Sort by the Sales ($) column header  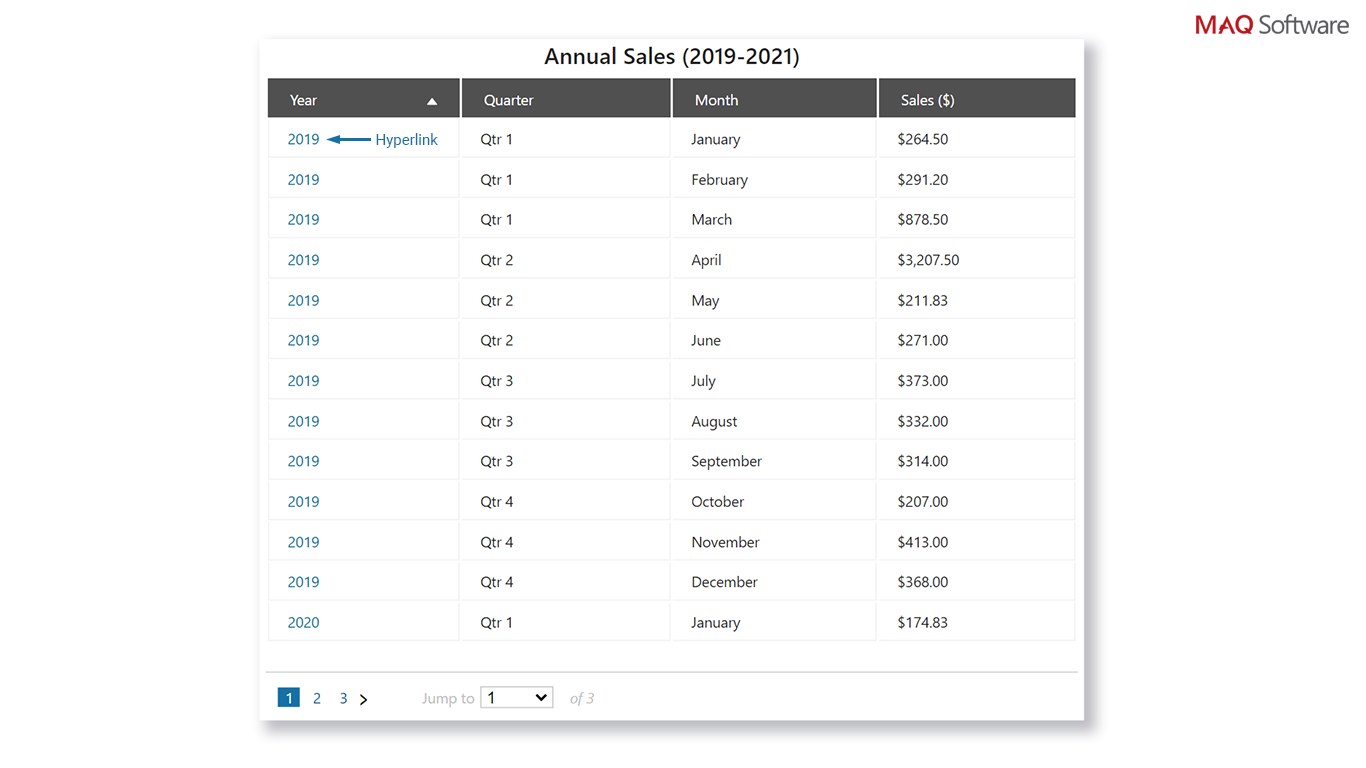(x=927, y=100)
